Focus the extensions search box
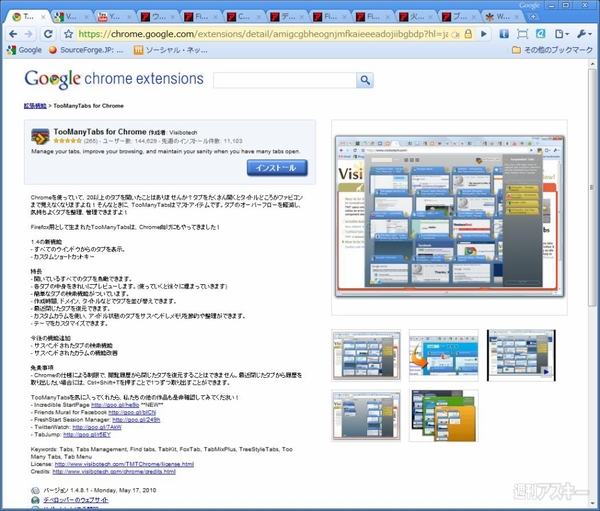The height and width of the screenshot is (511, 600). pyautogui.click(x=285, y=80)
